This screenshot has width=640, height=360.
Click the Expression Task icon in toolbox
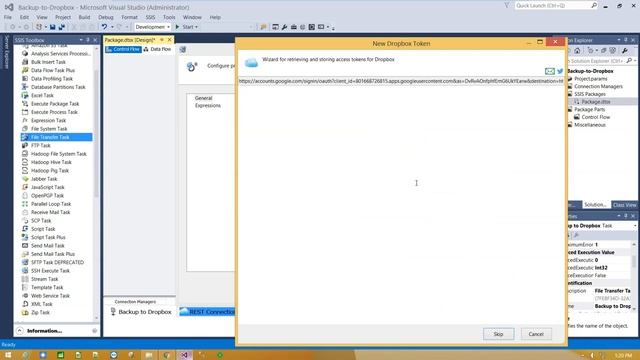tap(25, 120)
